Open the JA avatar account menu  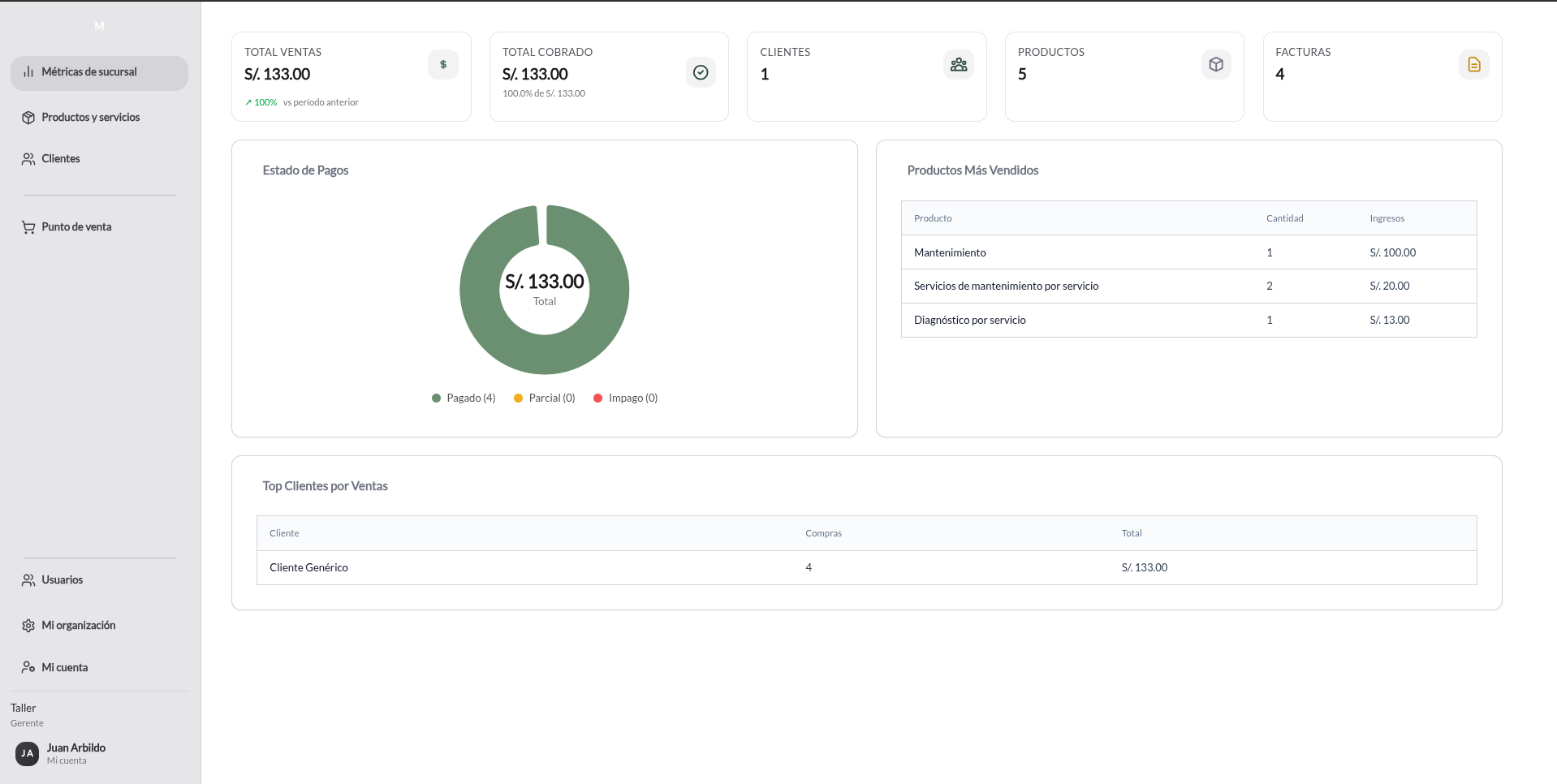[27, 754]
